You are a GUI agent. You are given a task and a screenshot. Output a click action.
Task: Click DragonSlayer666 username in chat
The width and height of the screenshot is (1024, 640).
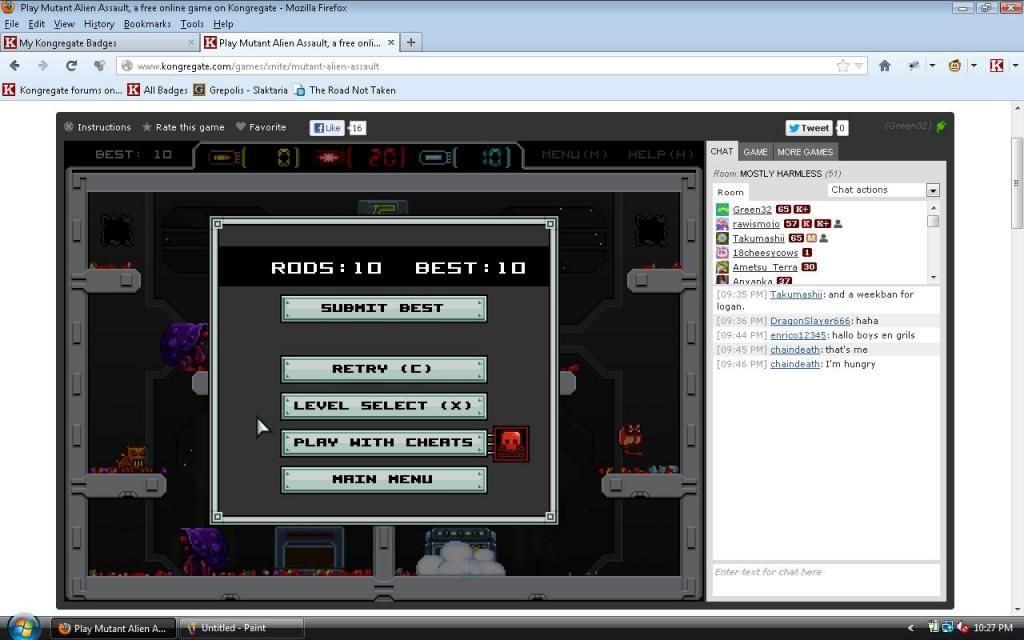pos(810,321)
